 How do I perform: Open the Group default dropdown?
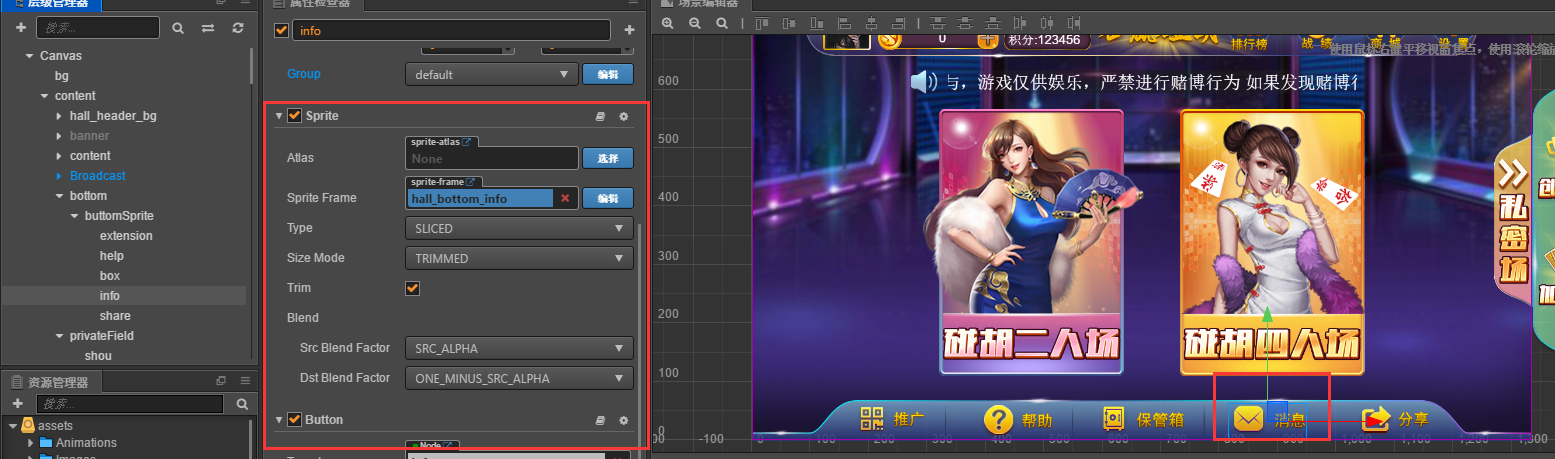point(491,74)
